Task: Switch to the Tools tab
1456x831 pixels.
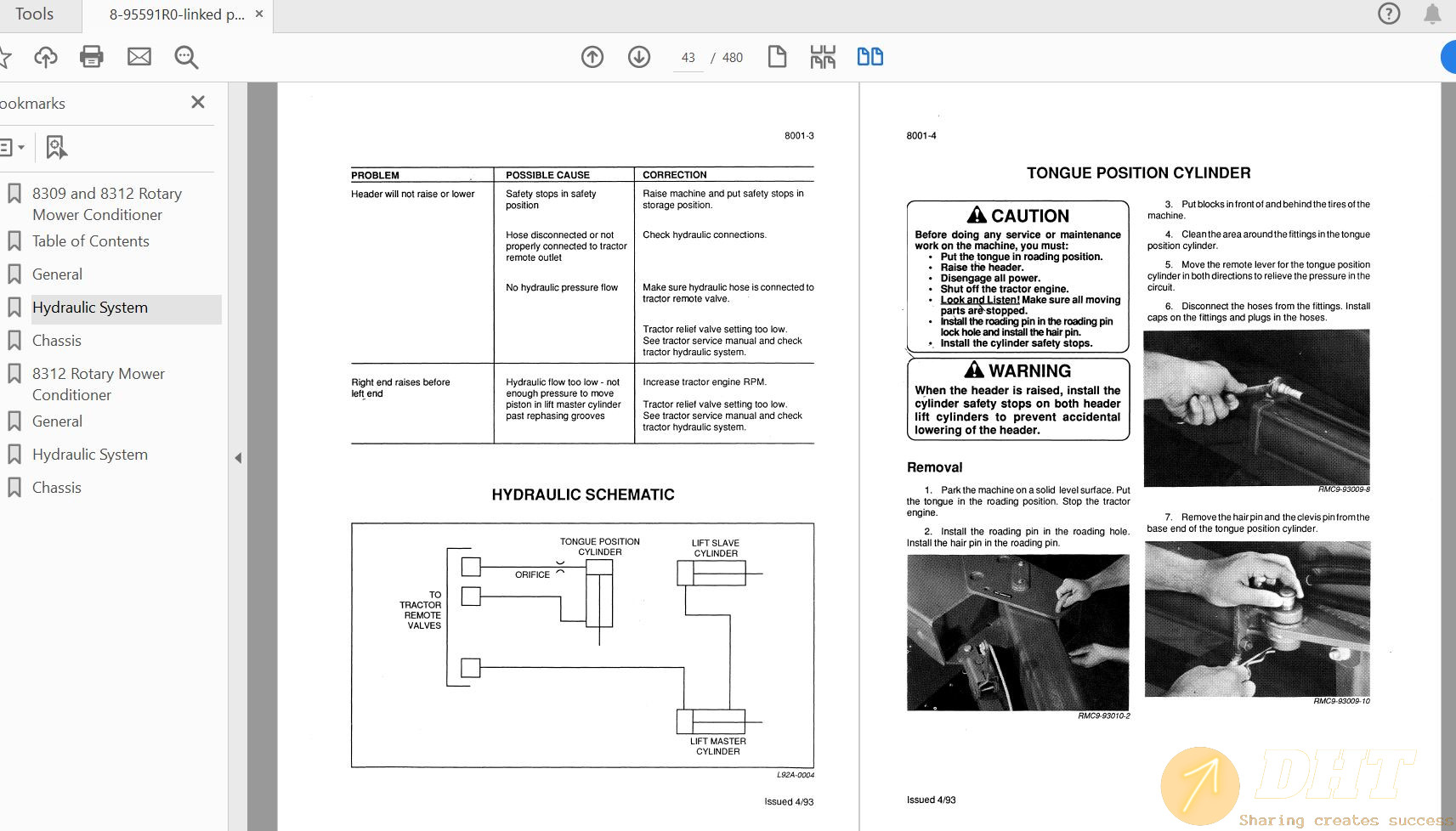Action: coord(34,14)
